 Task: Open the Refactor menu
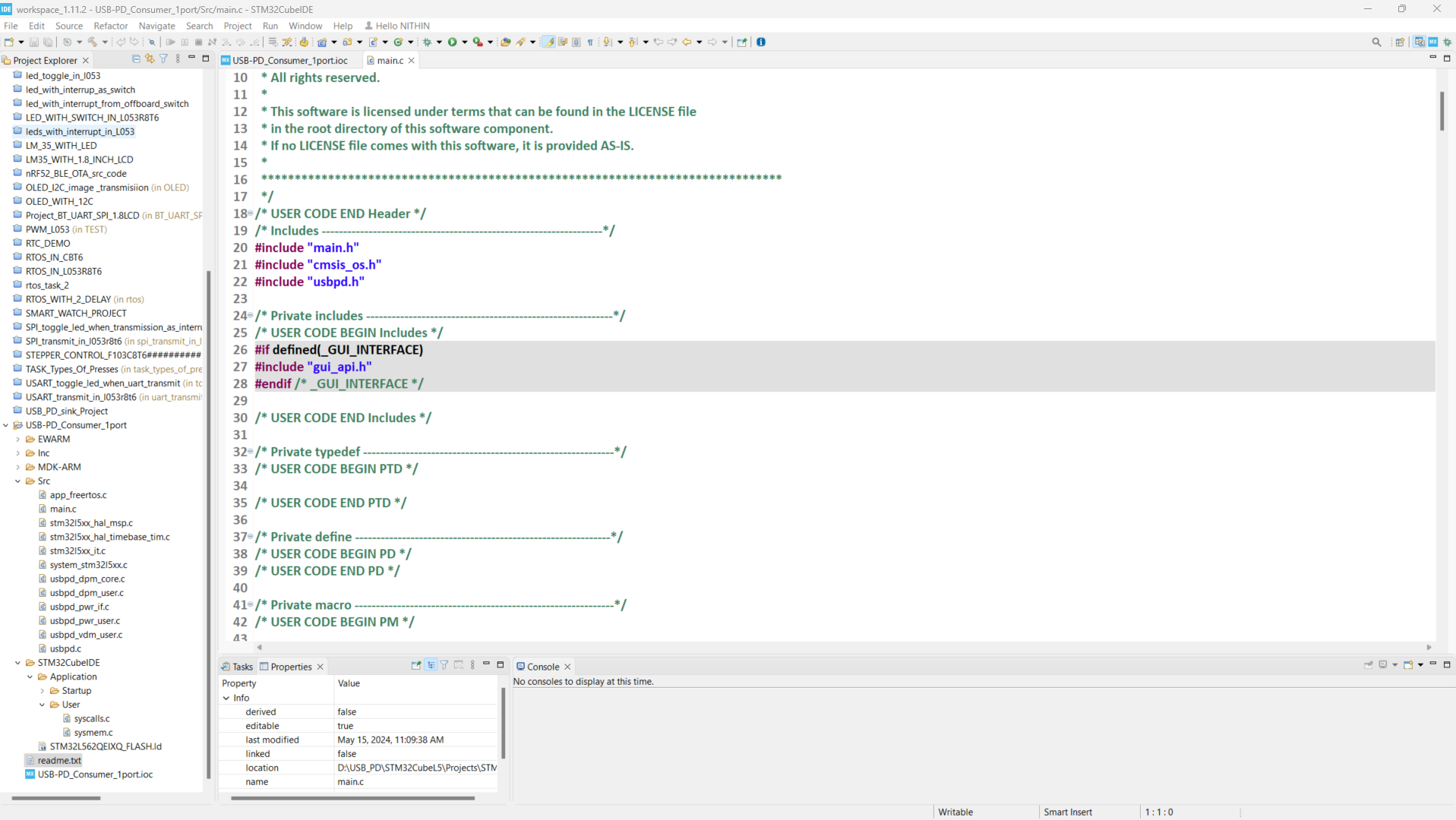[110, 25]
